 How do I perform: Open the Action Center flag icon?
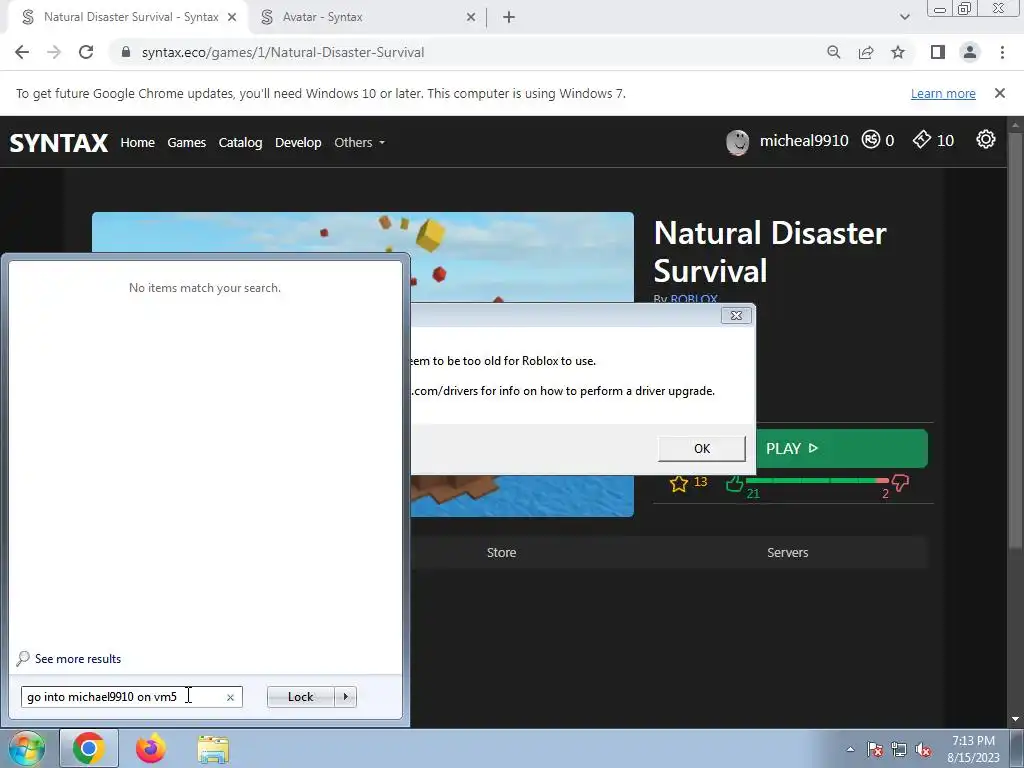(x=875, y=749)
